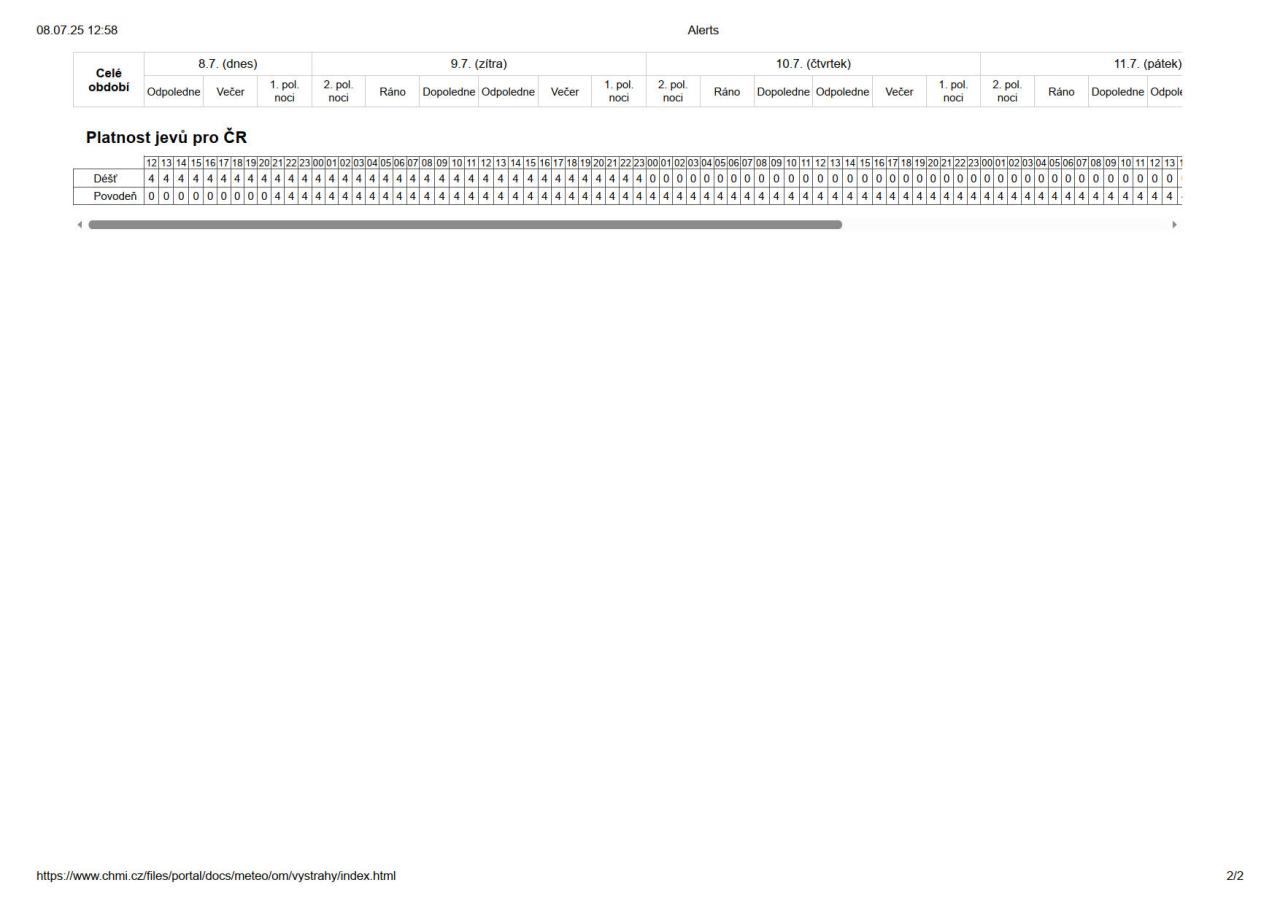Select the 8.7. (dnes) day header
Image resolution: width=1280 pixels, height=904 pixels.
tap(228, 64)
